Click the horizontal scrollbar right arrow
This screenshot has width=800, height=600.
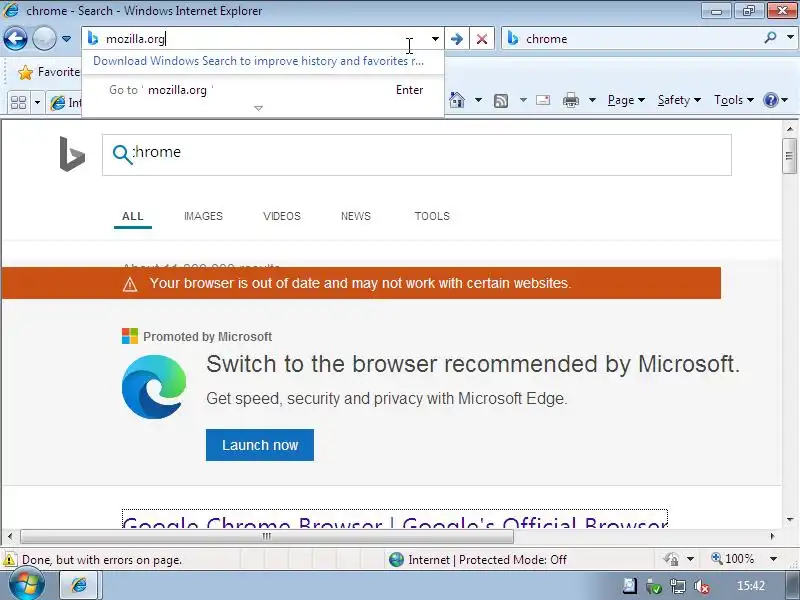[772, 536]
